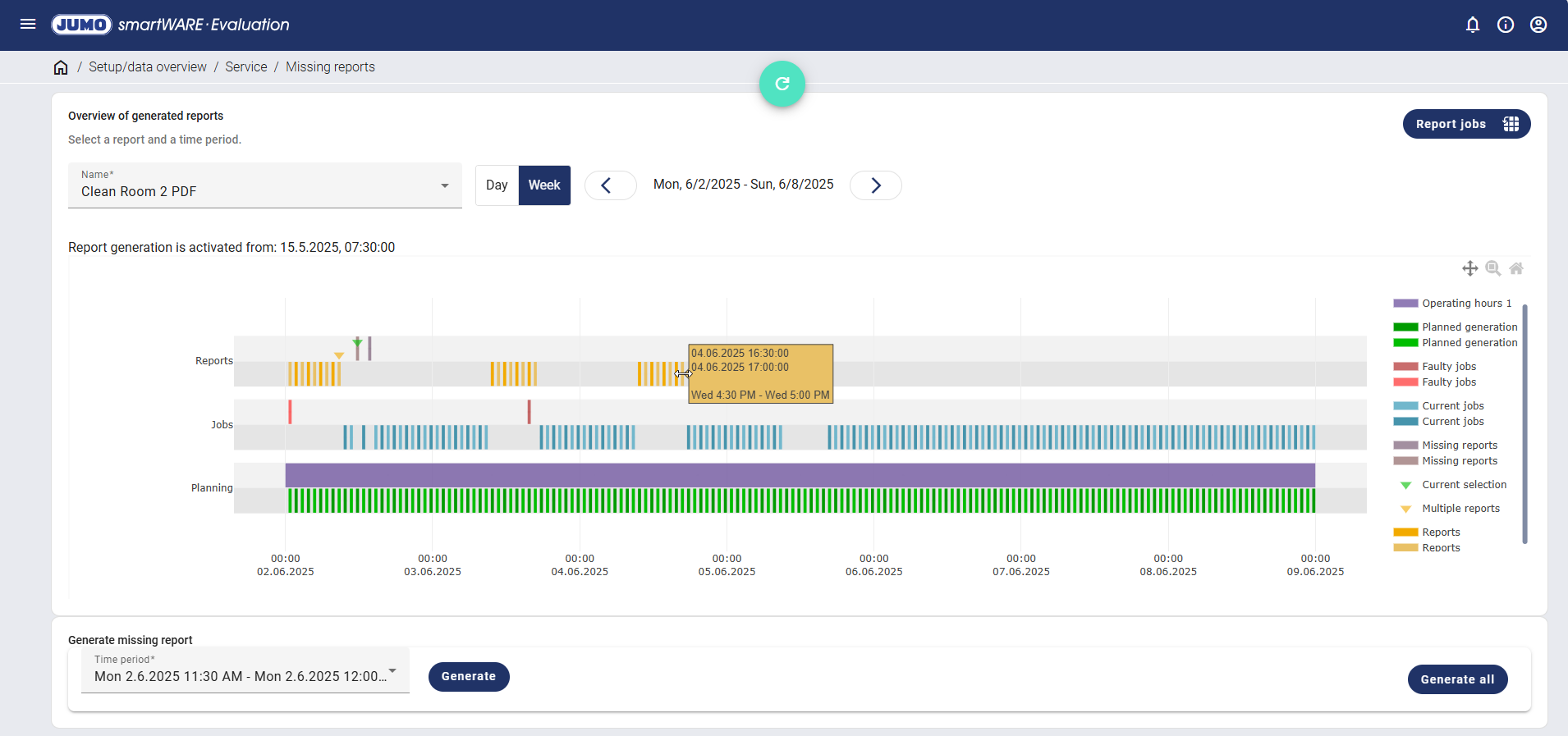
Task: Select the chart zoom tool
Action: pyautogui.click(x=1493, y=268)
